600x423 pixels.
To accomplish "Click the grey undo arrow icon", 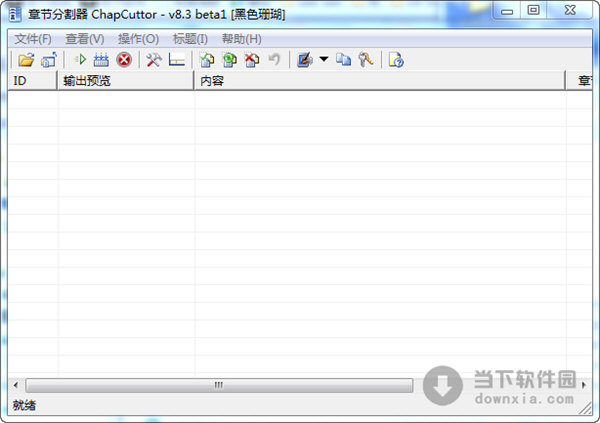I will pyautogui.click(x=274, y=59).
